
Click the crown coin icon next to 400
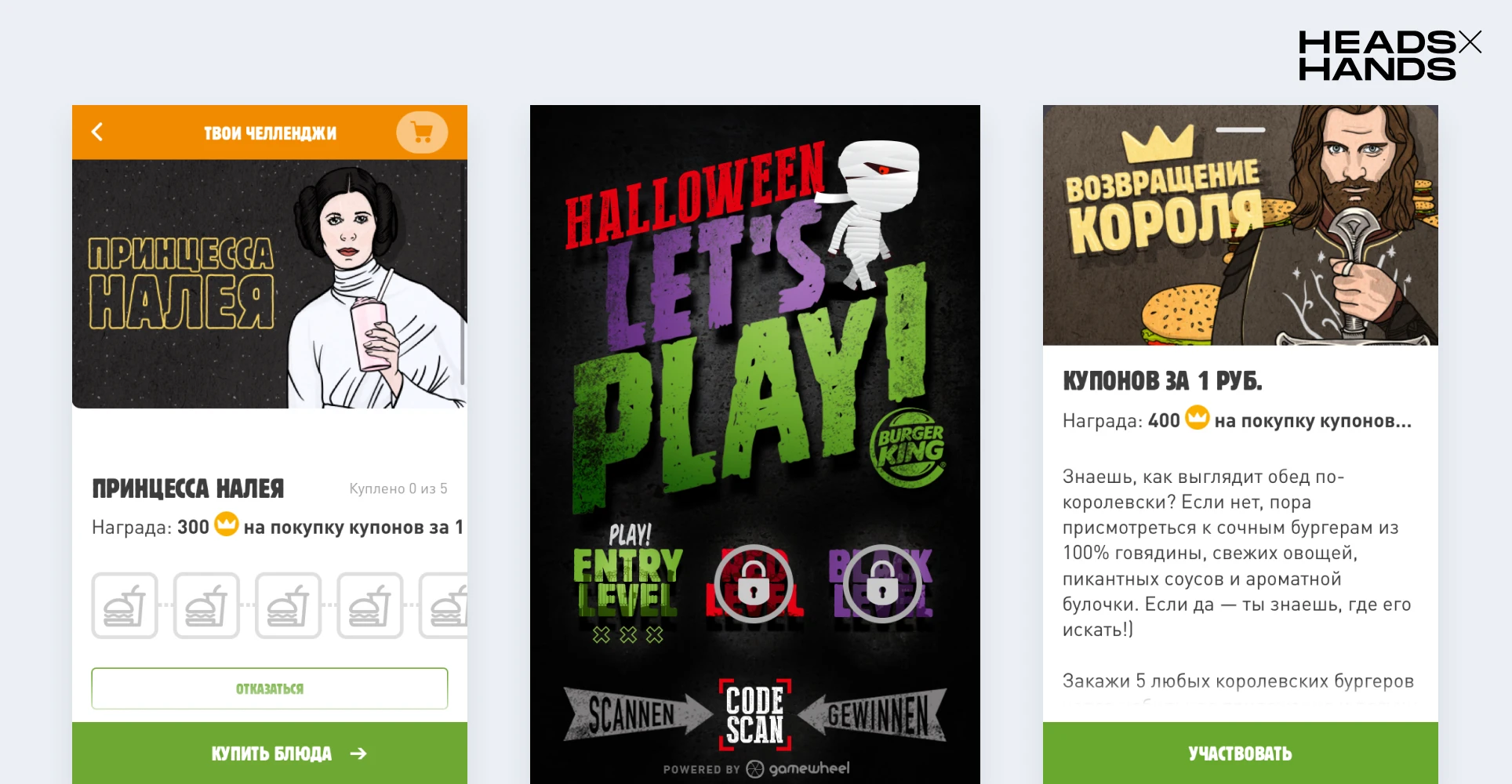point(1197,418)
